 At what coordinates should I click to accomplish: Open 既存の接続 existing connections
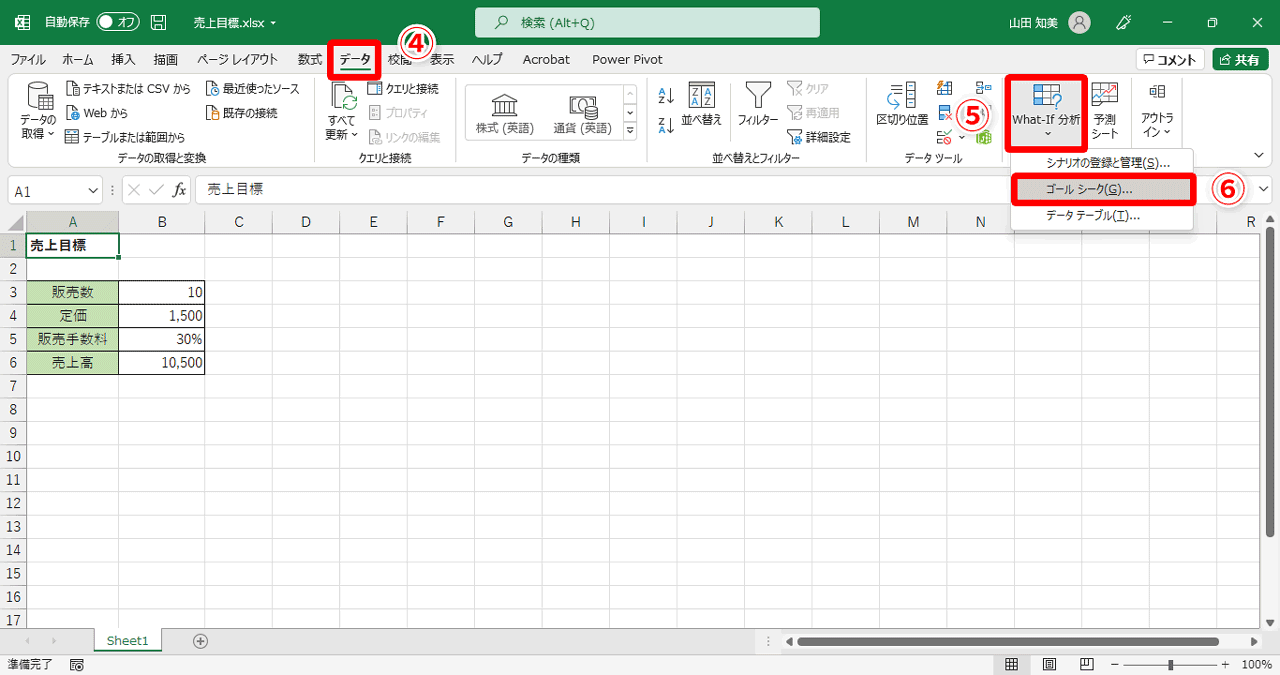[x=241, y=113]
